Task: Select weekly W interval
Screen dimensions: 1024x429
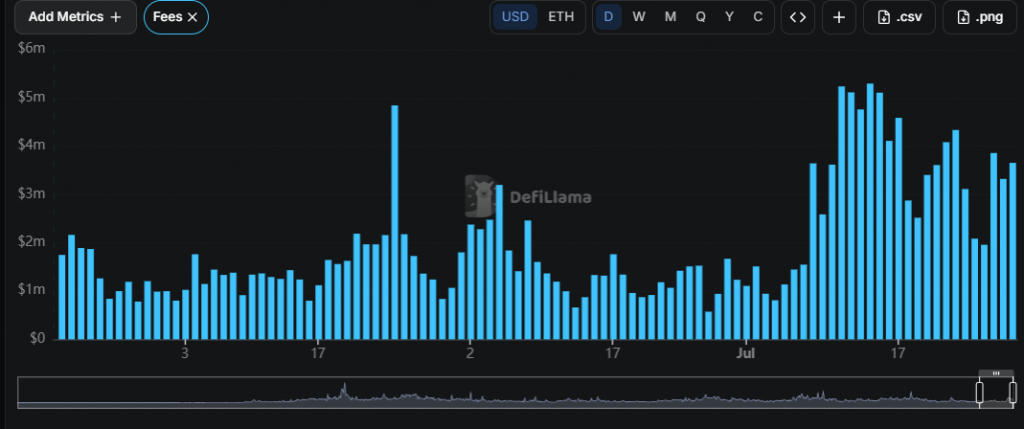Action: coord(639,17)
